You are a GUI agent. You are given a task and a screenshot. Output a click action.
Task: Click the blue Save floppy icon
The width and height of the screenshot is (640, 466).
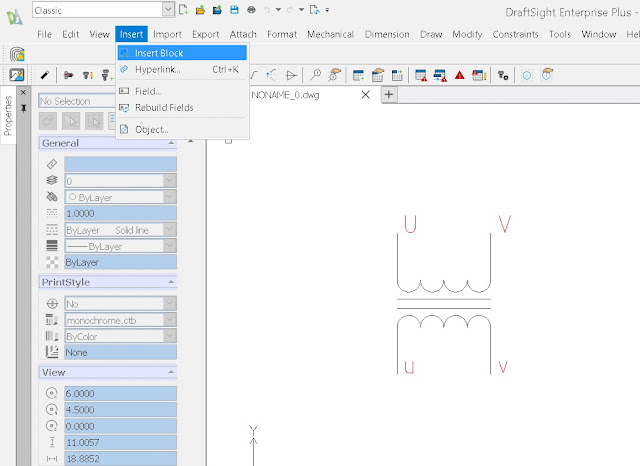(234, 10)
